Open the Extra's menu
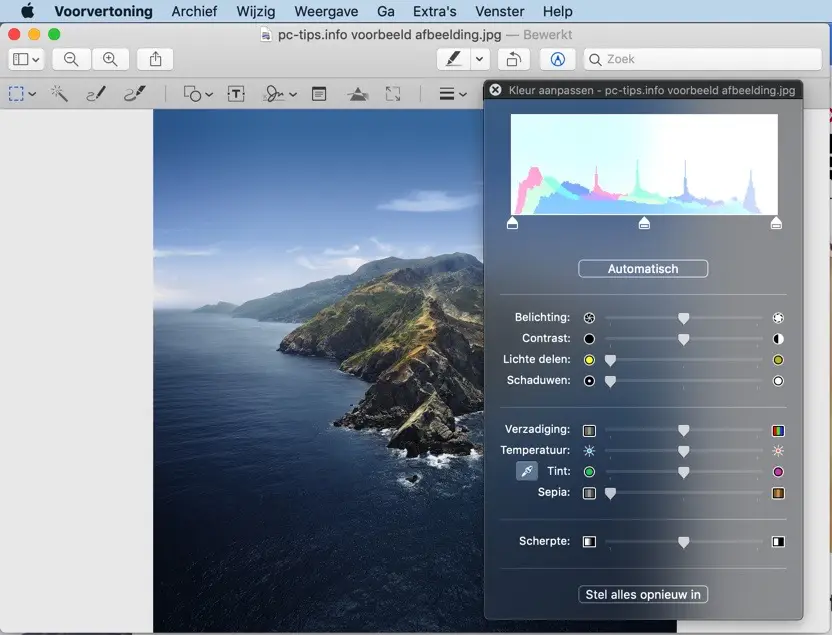The image size is (832, 635). point(435,11)
